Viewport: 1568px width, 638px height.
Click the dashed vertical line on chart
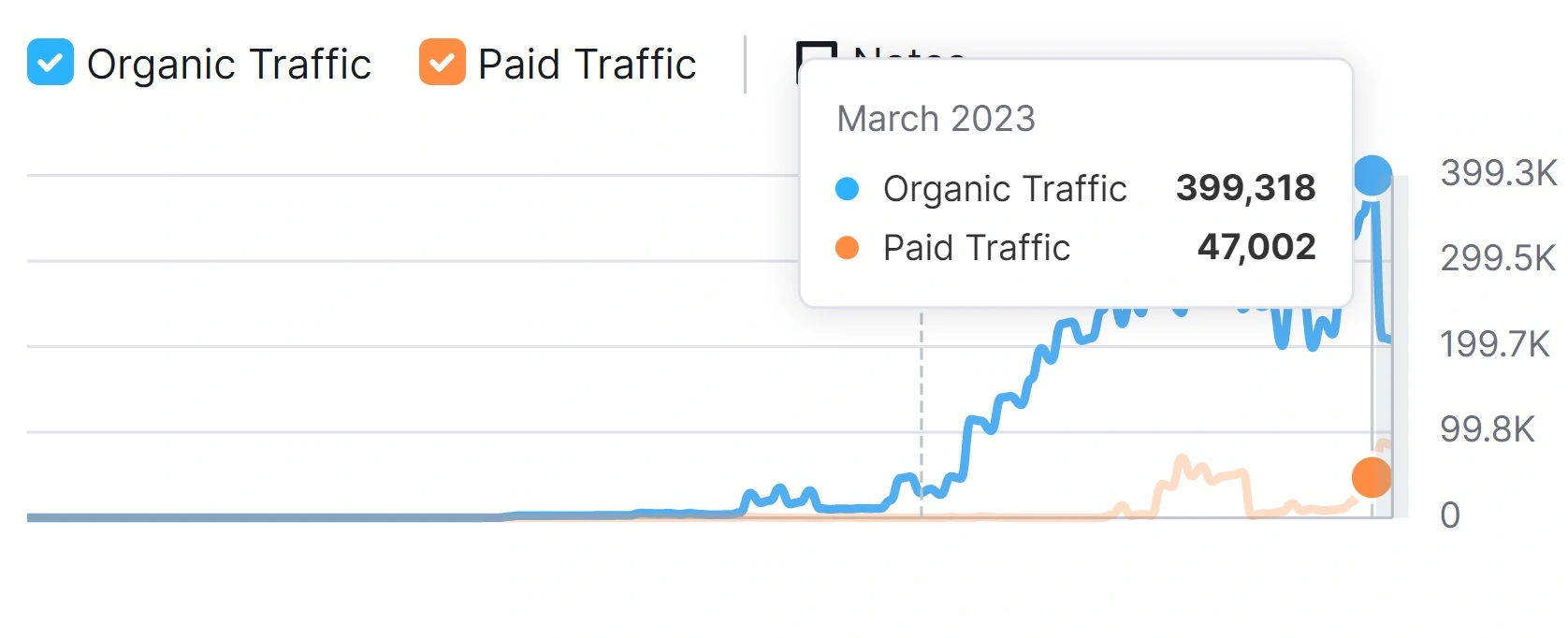(x=922, y=412)
